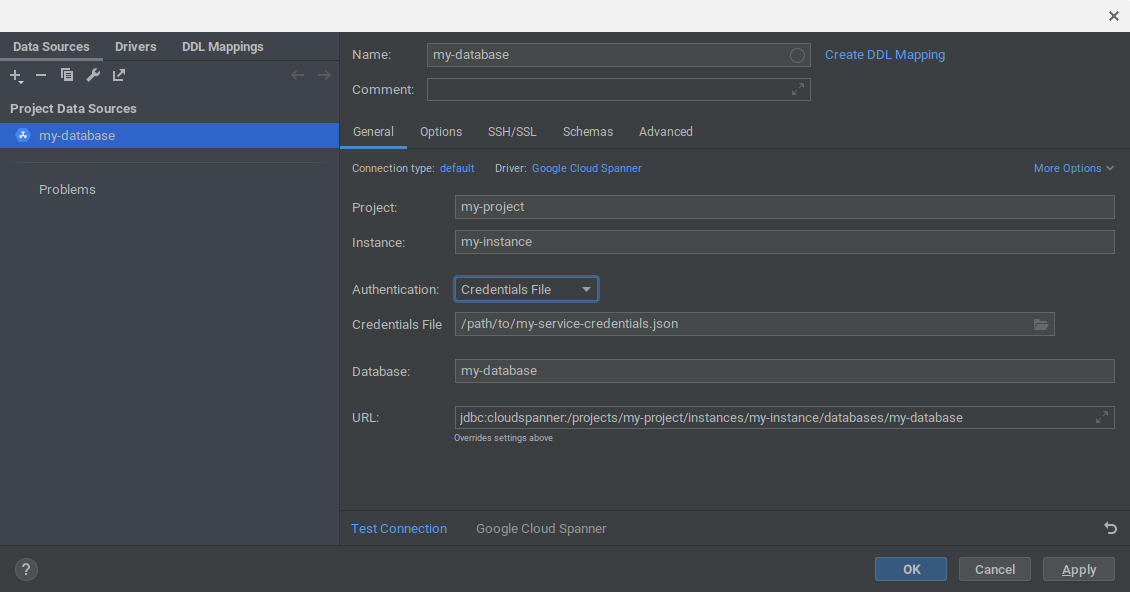Screen dimensions: 1130x592
Task: Open the DDL Mappings tab
Action: [x=222, y=46]
